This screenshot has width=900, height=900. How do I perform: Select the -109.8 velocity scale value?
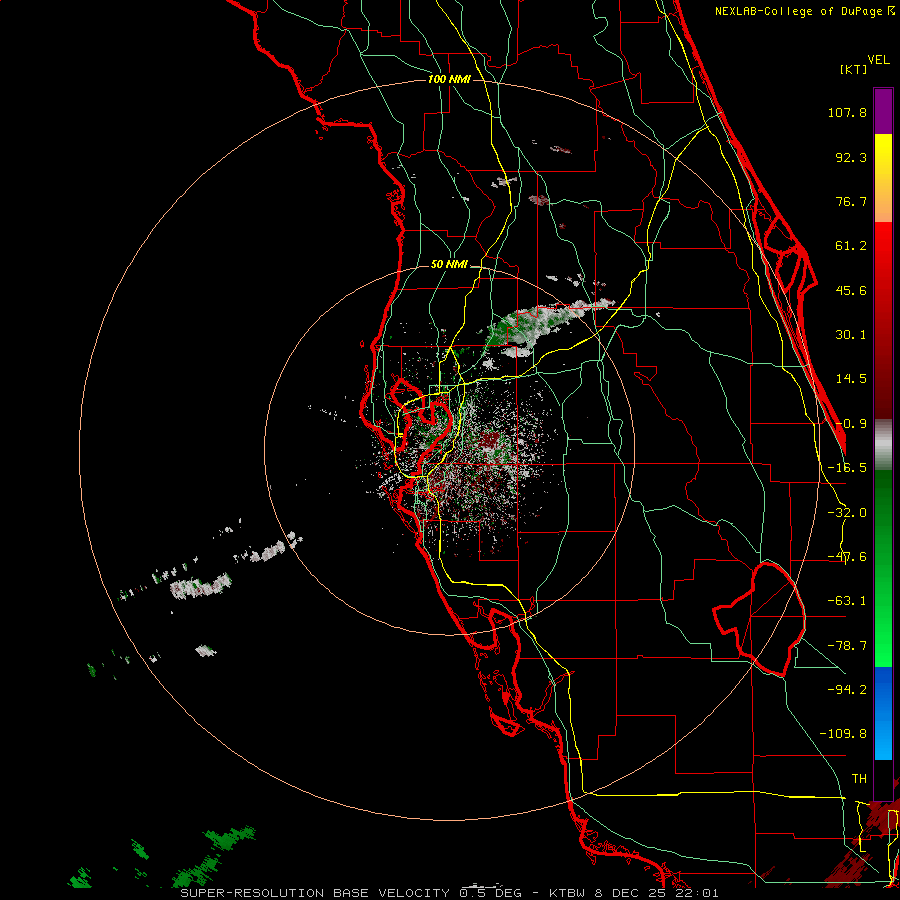pyautogui.click(x=843, y=734)
